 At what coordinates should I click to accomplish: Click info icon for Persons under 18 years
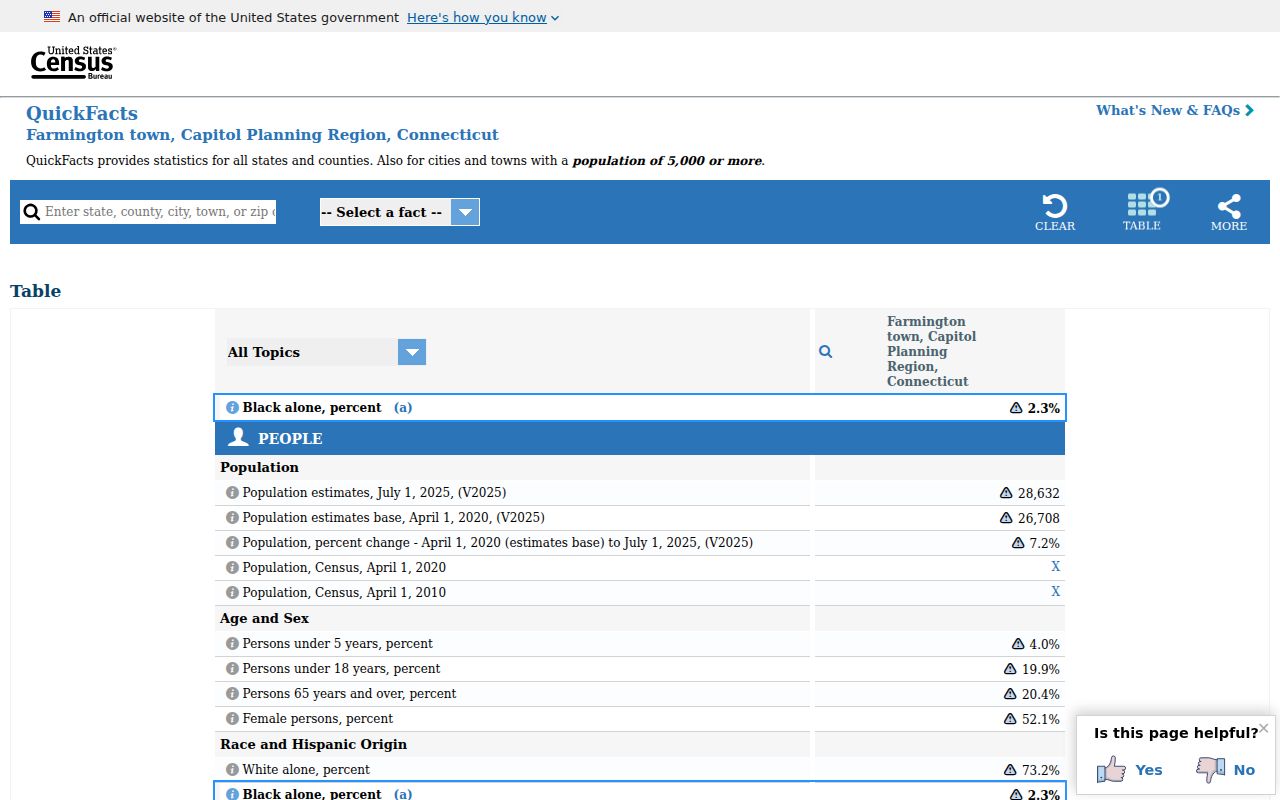point(232,669)
